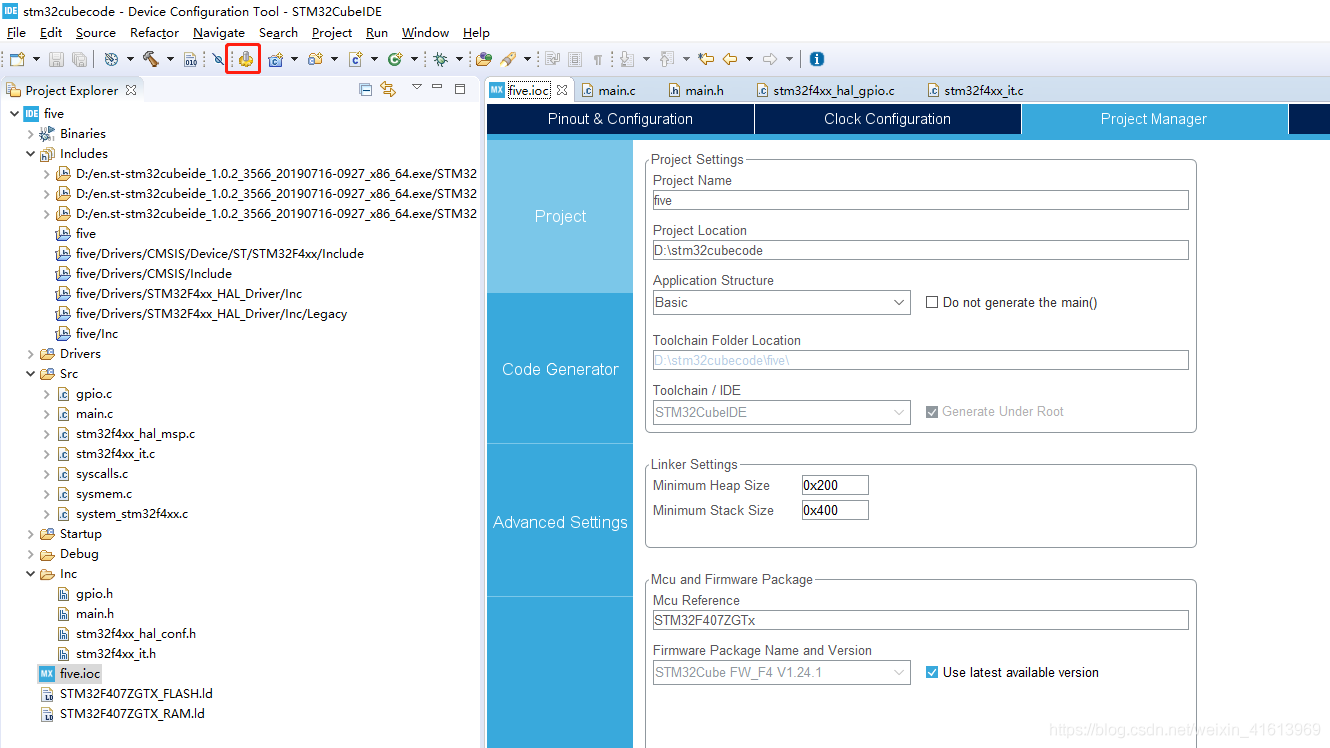Click the Forward navigation arrow icon
Screen dimensions: 1330x748
tap(770, 59)
